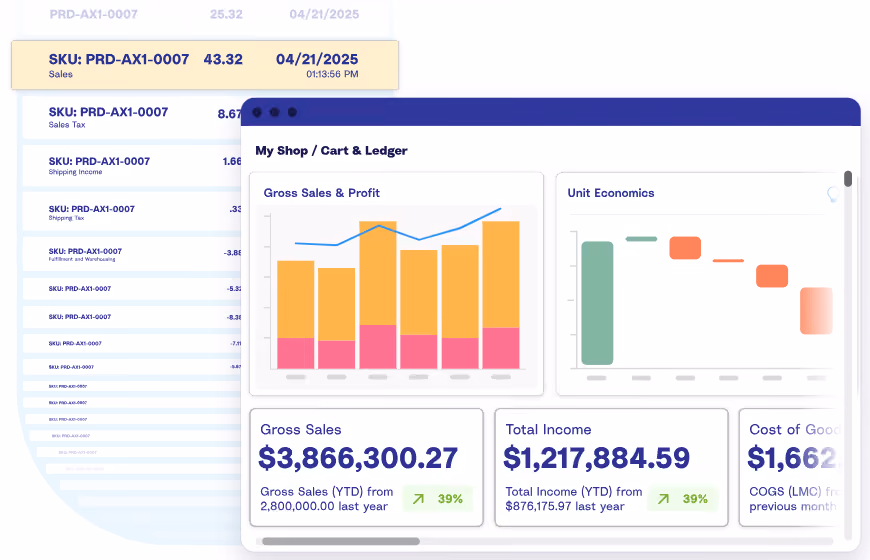870x560 pixels.
Task: Select the Fulfillment and Warehousing ledger row
Action: [x=132, y=254]
